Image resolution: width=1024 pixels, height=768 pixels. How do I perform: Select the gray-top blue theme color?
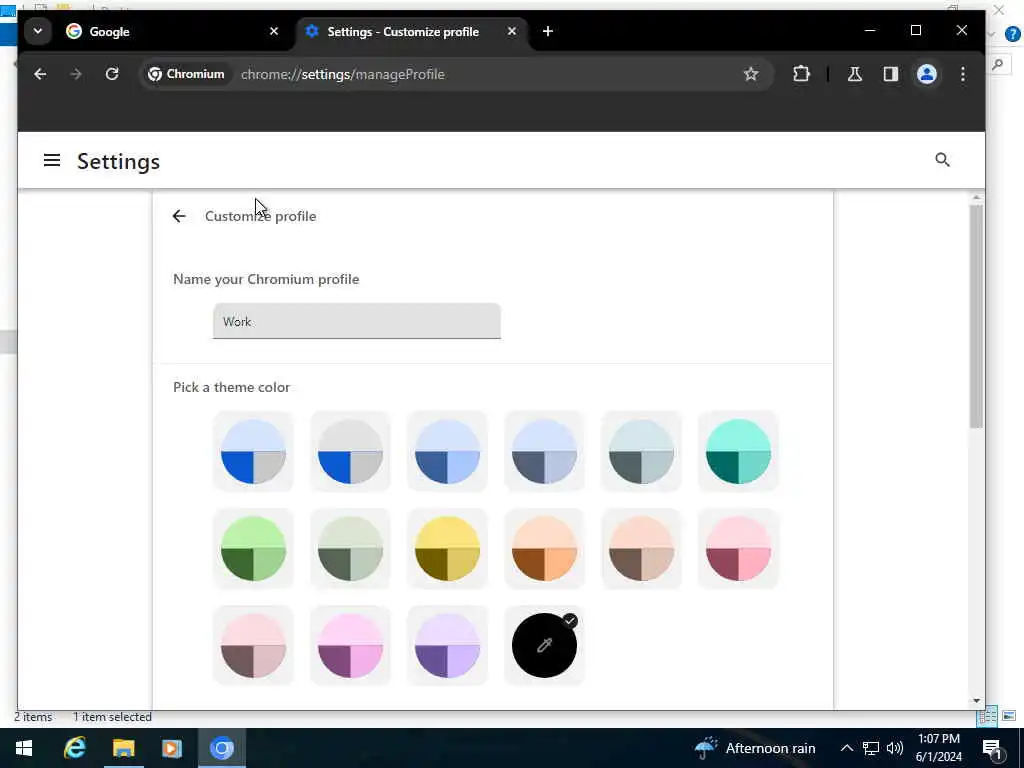[350, 451]
